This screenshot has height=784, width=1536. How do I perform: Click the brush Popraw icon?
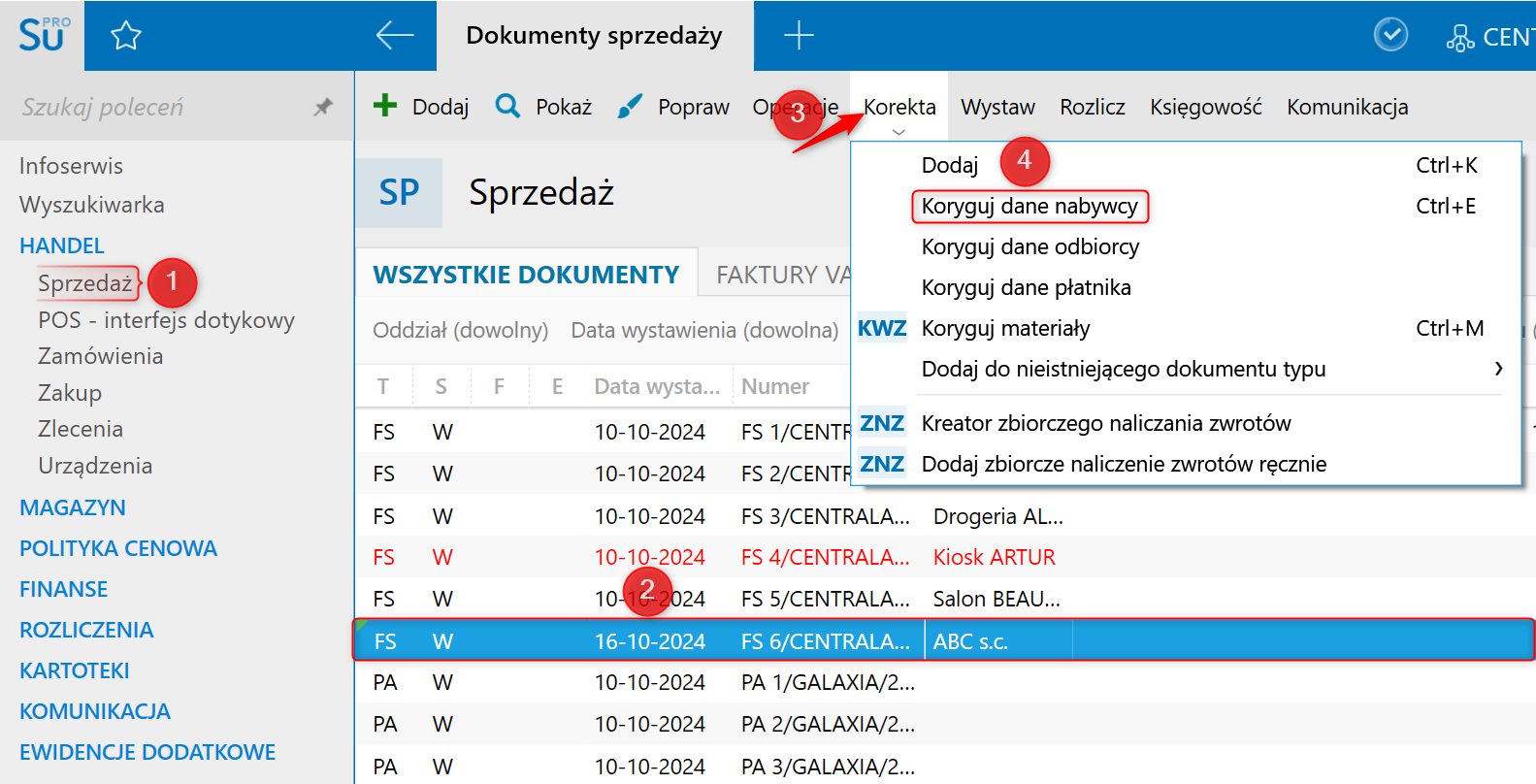tap(630, 105)
